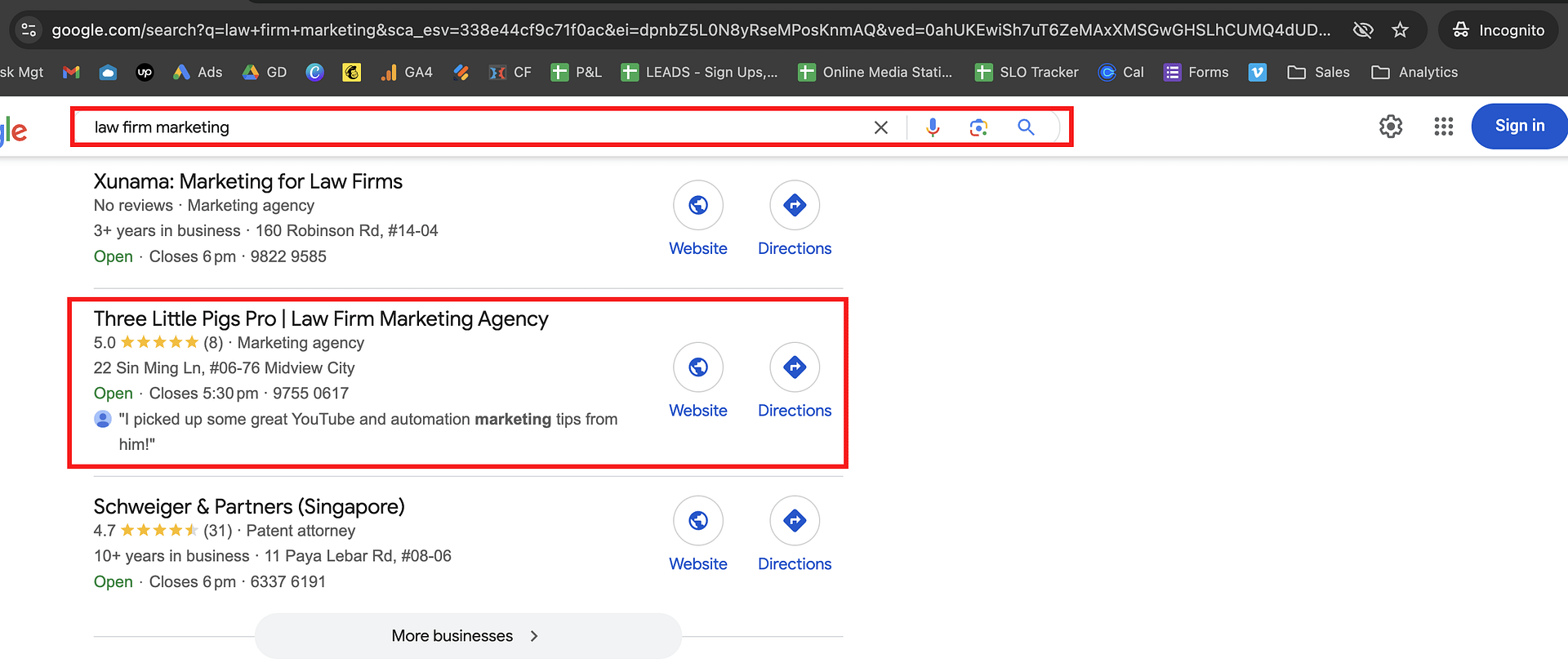The height and width of the screenshot is (663, 1568).
Task: Open the SLO Tracker bookmark
Action: pyautogui.click(x=1027, y=72)
